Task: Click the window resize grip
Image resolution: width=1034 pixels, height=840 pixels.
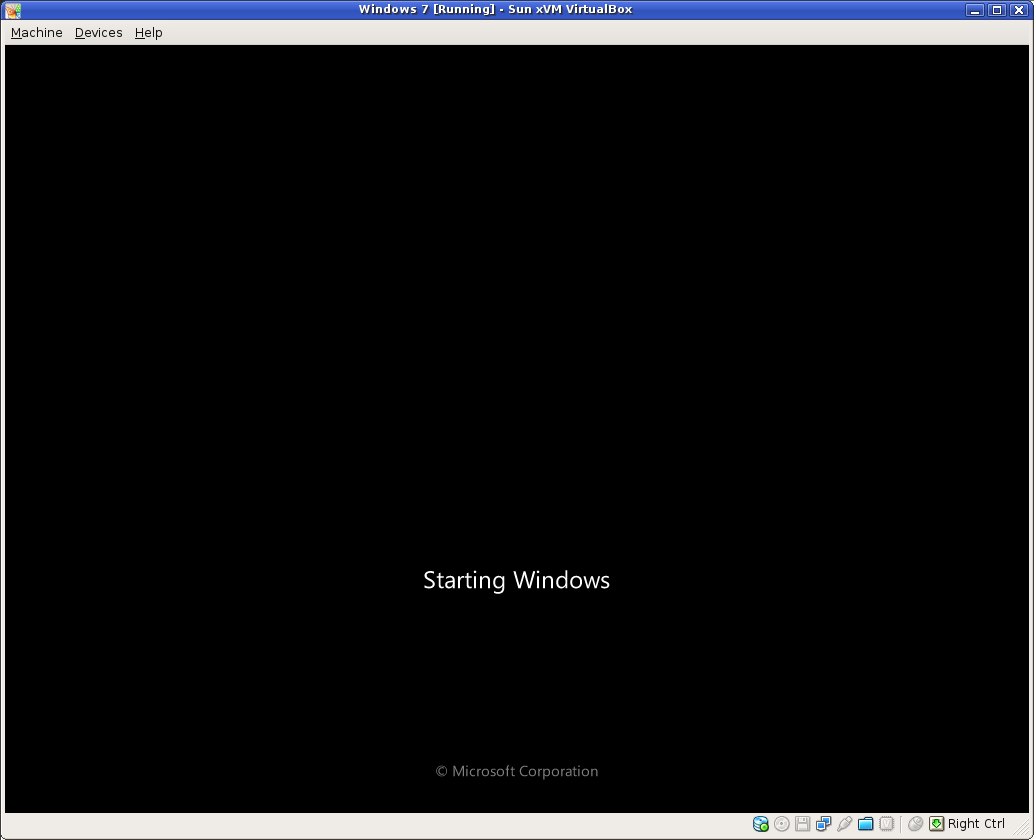Action: [1025, 832]
